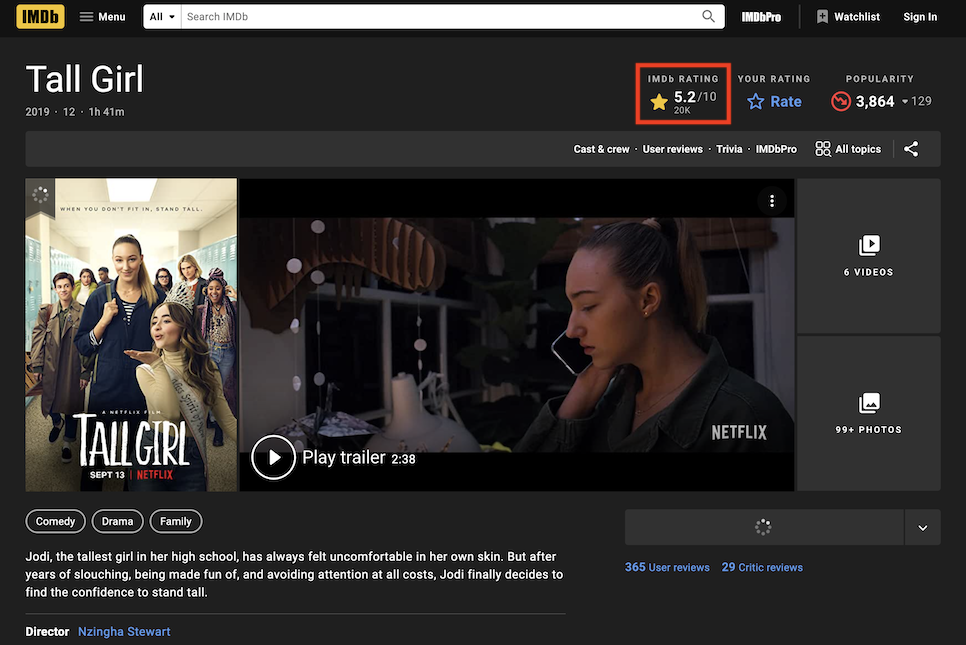Image resolution: width=966 pixels, height=645 pixels.
Task: Click the share icon
Action: pyautogui.click(x=911, y=149)
